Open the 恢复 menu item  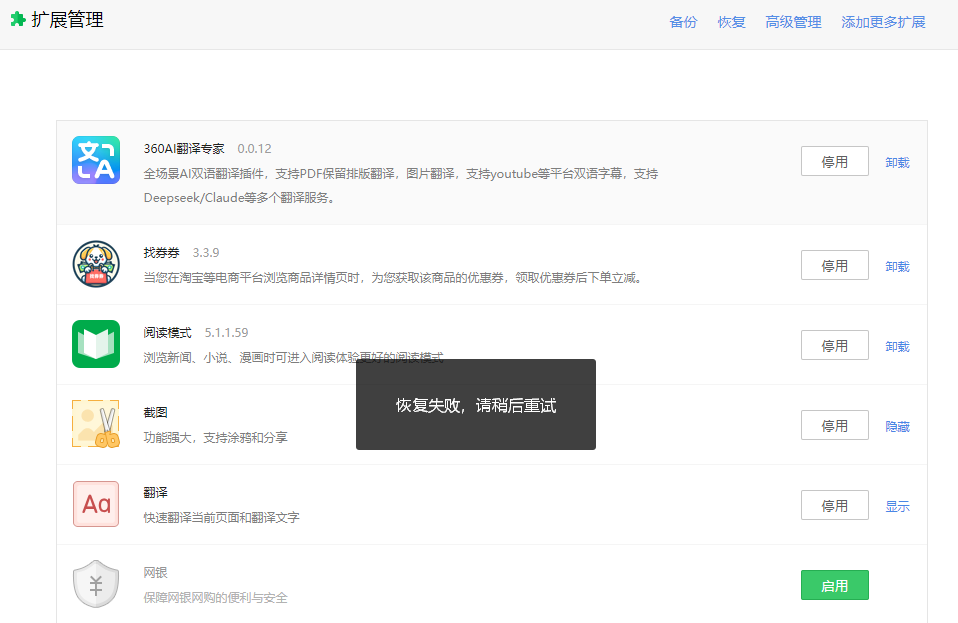click(x=731, y=22)
